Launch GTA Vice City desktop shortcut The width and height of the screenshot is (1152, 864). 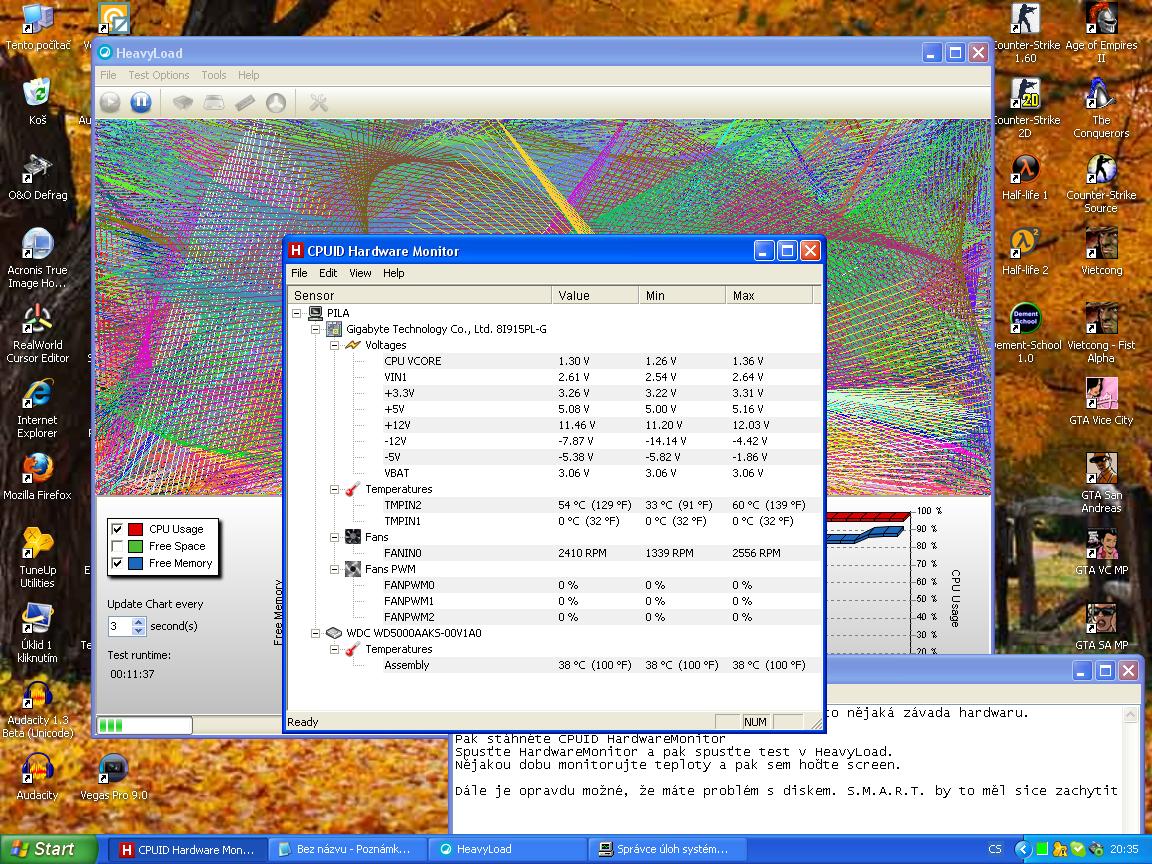pyautogui.click(x=1101, y=402)
